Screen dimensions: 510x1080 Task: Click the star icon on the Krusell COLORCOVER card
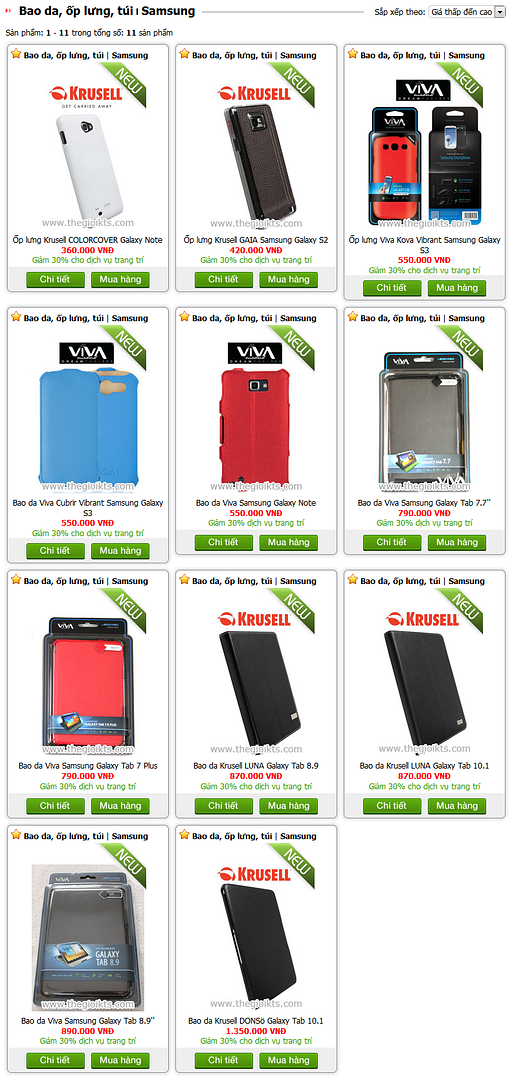(x=16, y=54)
